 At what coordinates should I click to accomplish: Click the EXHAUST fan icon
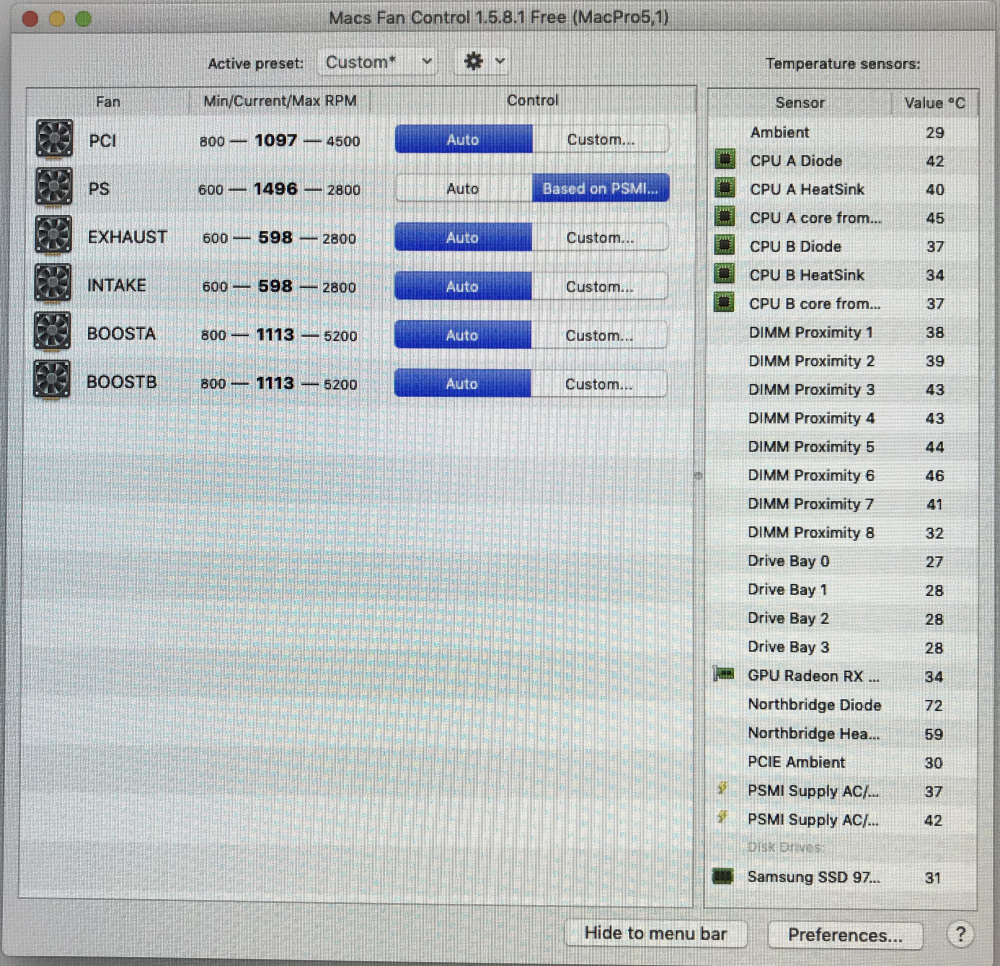coord(53,235)
